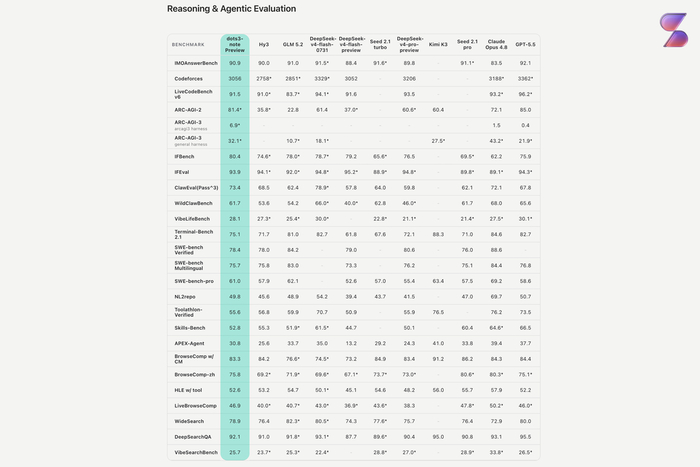The image size is (700, 467).
Task: Select the BENCHMARK column header
Action: [188, 45]
